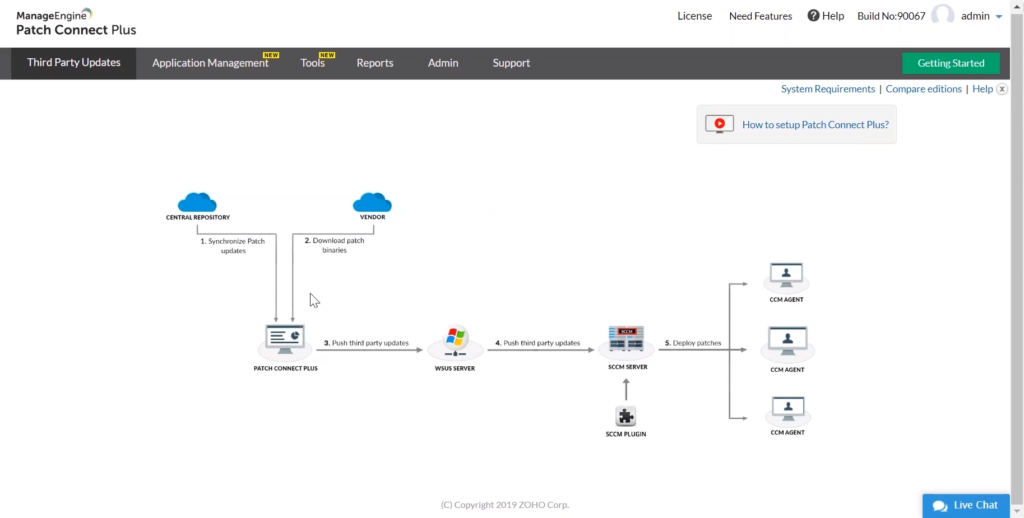The height and width of the screenshot is (518, 1024).
Task: Click the bottom CCM Agent computer icon
Action: click(787, 410)
